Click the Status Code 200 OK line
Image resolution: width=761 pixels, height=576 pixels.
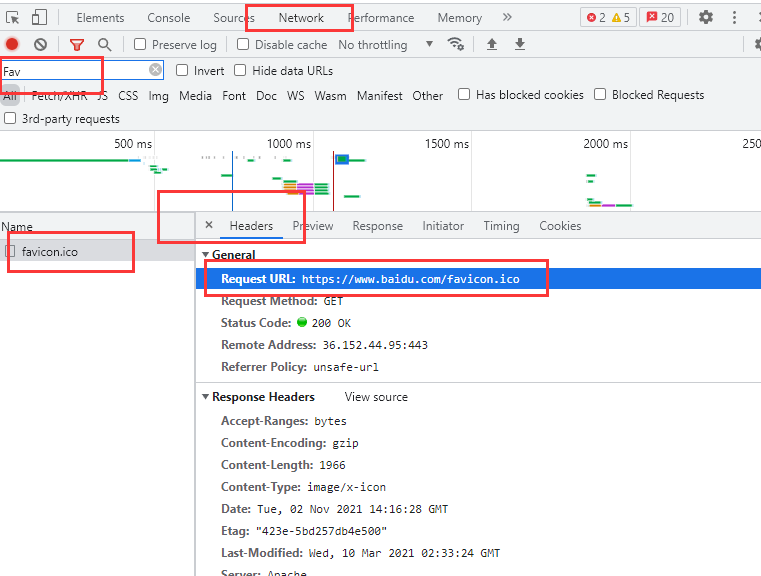pos(286,323)
